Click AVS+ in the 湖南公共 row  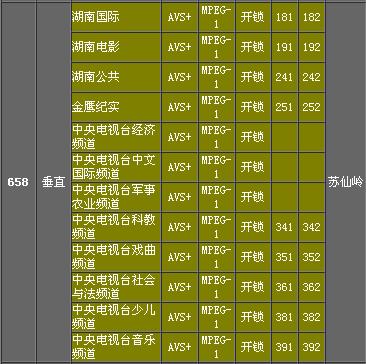click(180, 77)
